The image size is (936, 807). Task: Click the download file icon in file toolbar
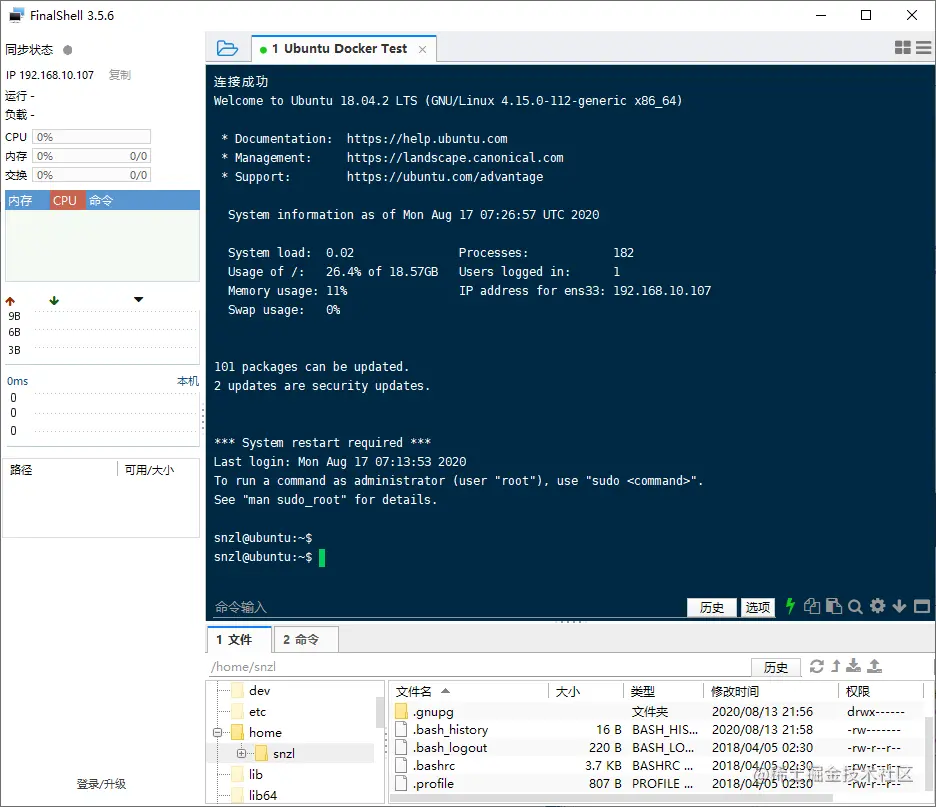pyautogui.click(x=854, y=666)
